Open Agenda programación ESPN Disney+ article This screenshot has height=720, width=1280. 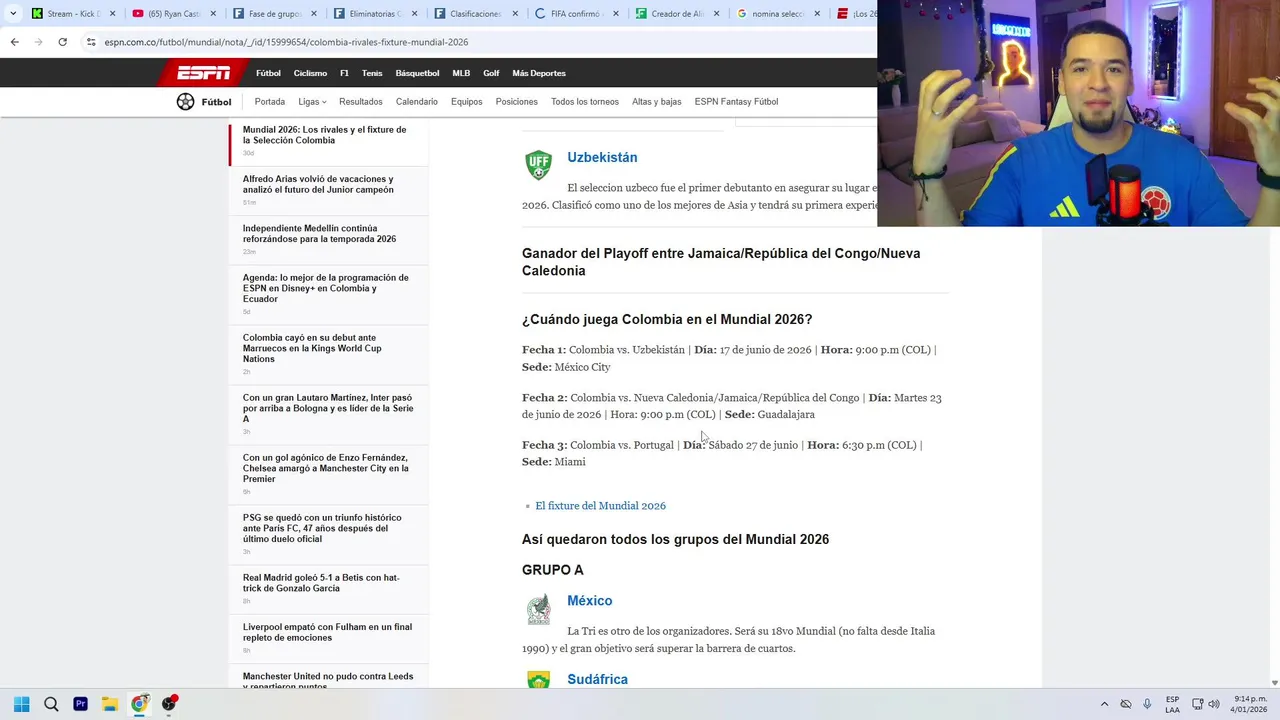click(x=326, y=288)
